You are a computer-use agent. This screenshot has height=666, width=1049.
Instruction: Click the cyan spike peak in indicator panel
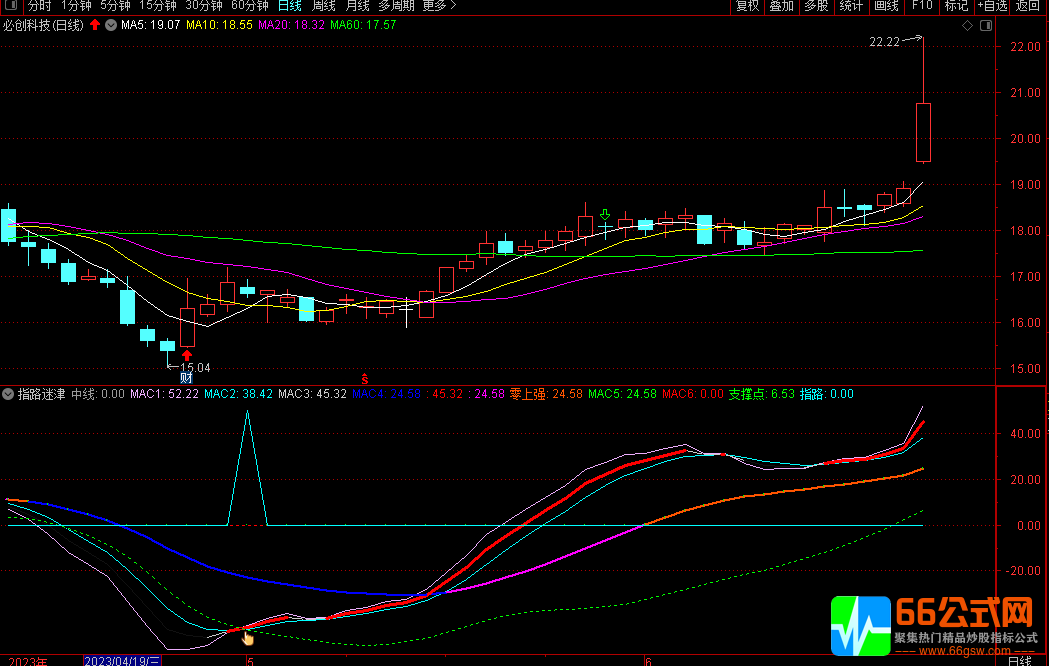pyautogui.click(x=248, y=412)
